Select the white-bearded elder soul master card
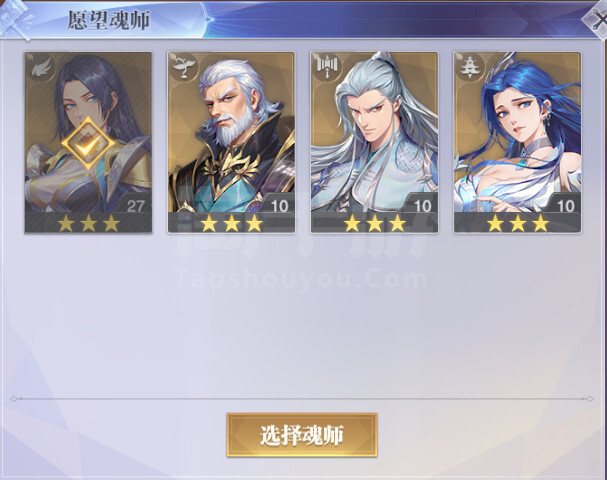 pos(231,142)
